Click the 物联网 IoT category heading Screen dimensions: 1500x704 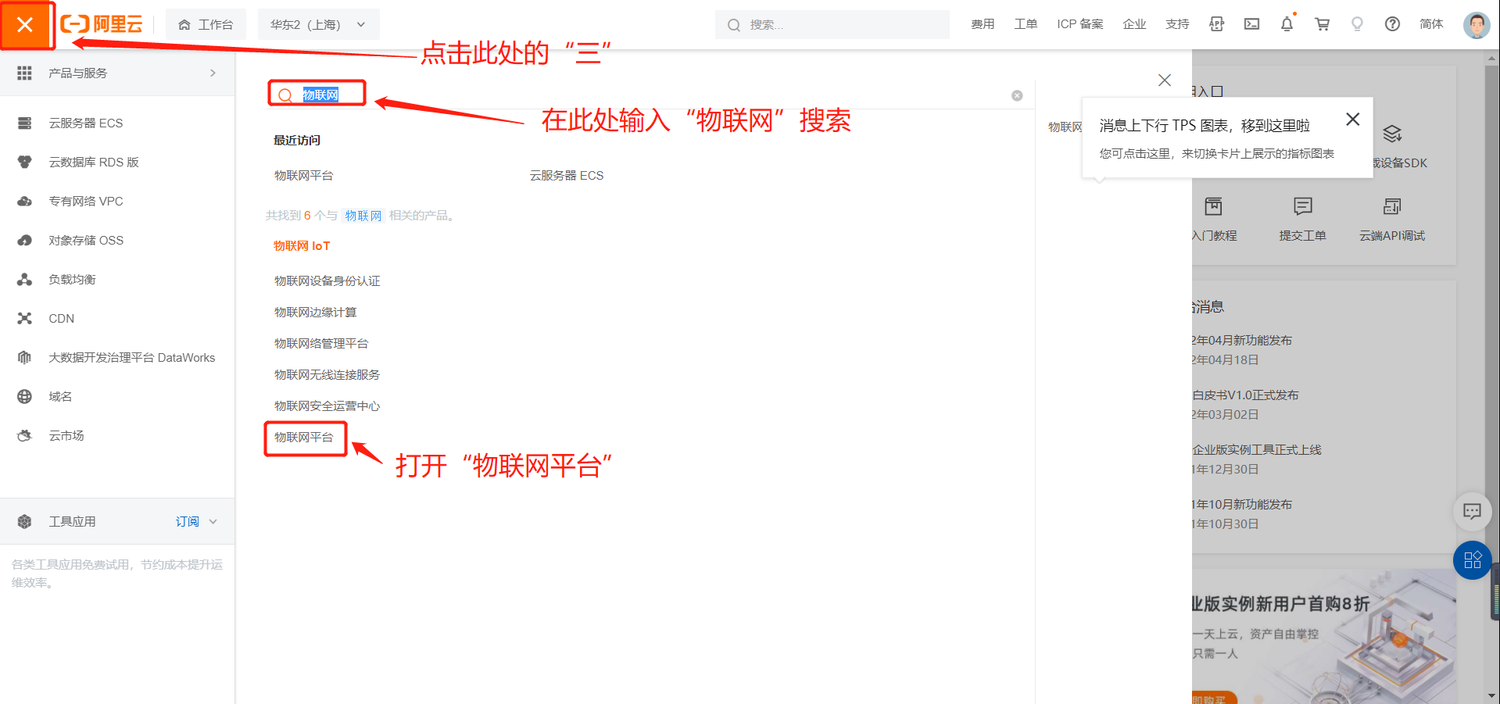[x=302, y=245]
